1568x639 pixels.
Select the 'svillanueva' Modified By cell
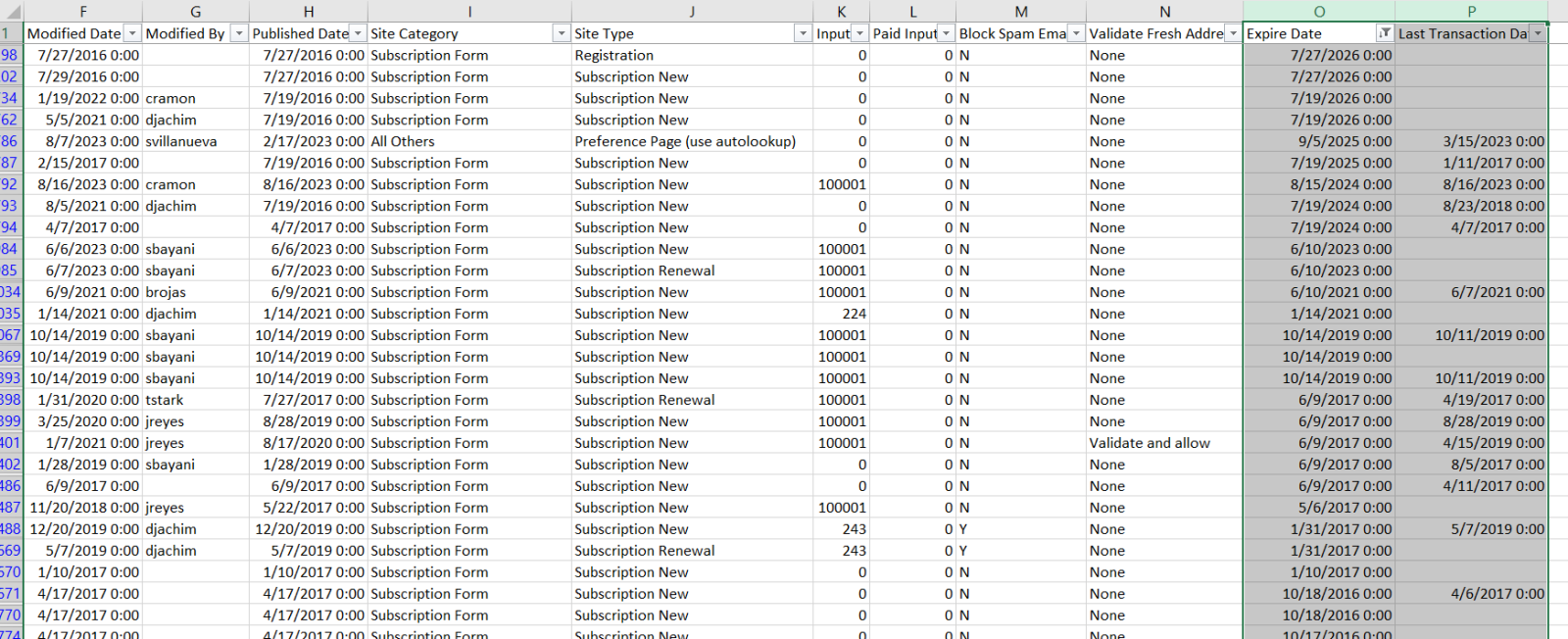(181, 141)
